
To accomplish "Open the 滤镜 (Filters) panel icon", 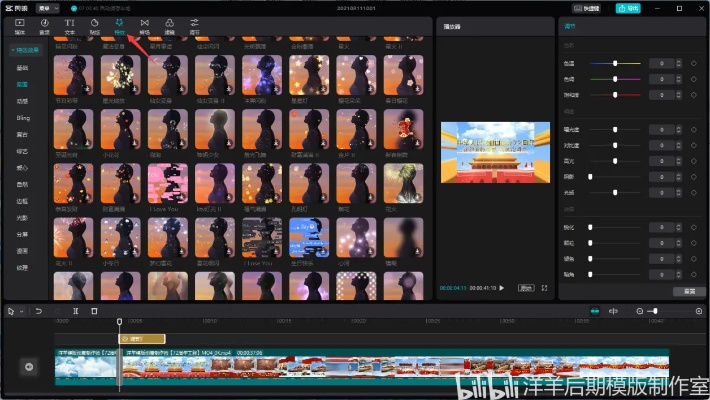I will (x=170, y=24).
